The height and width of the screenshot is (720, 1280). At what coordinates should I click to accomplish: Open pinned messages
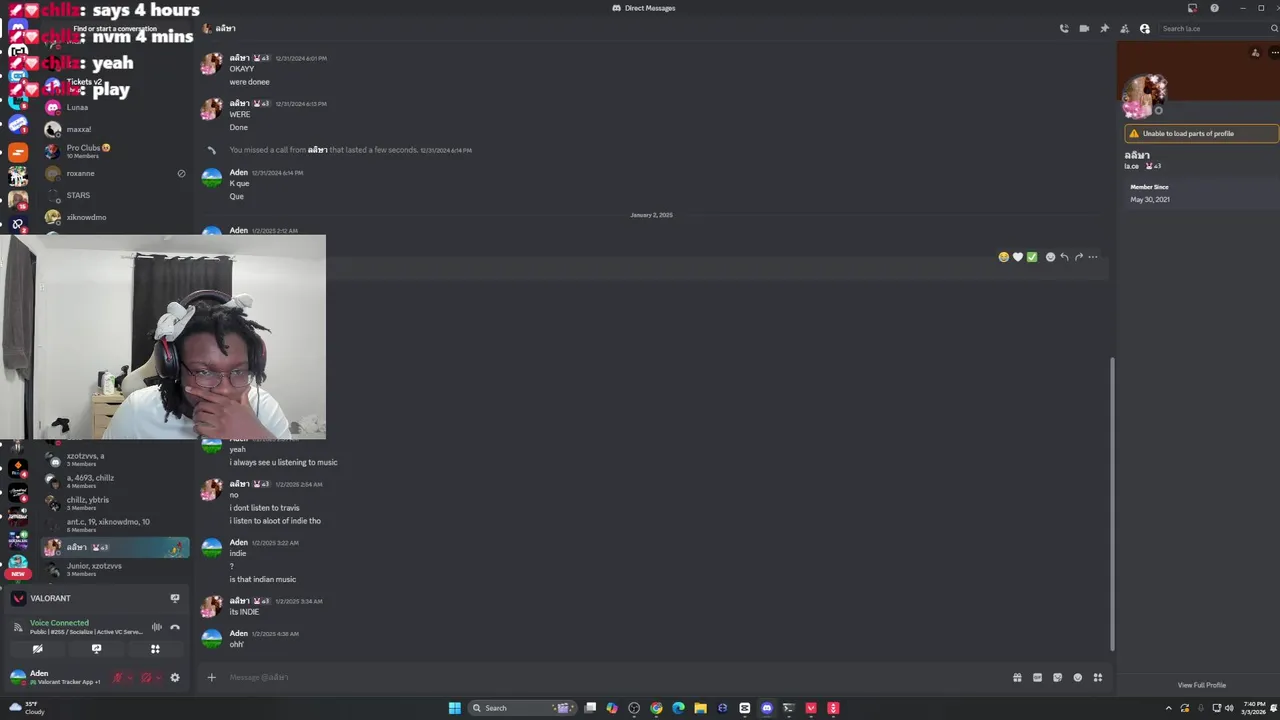click(x=1104, y=29)
